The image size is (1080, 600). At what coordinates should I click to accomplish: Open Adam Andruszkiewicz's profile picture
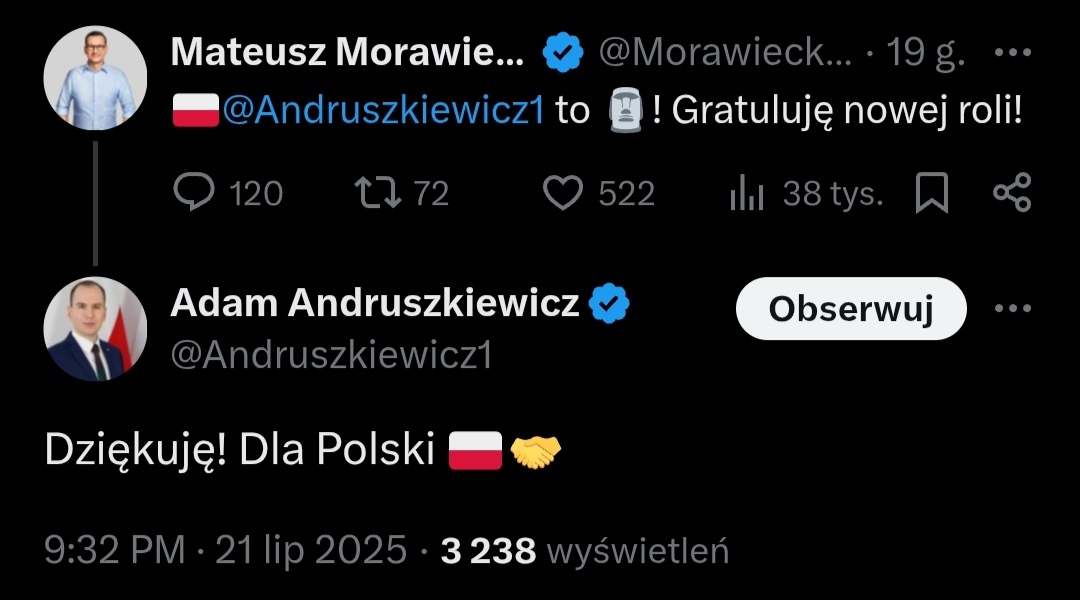point(95,330)
